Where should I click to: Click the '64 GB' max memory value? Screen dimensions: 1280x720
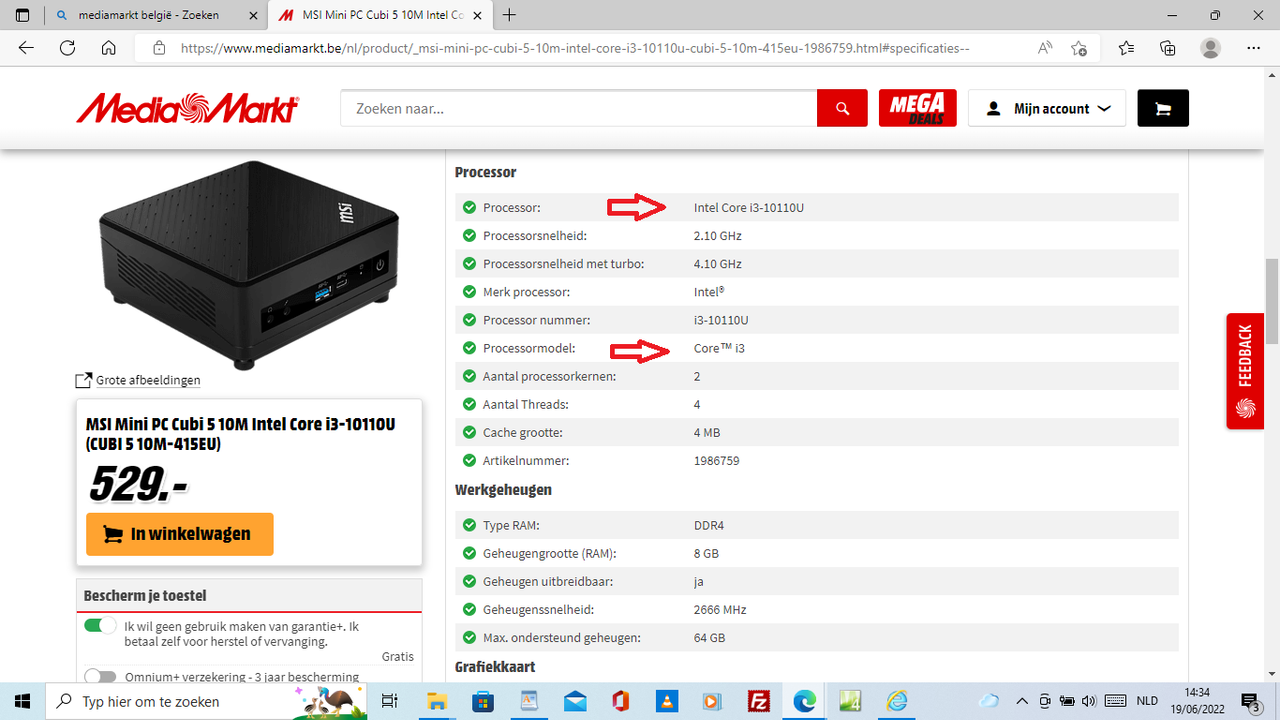[710, 637]
